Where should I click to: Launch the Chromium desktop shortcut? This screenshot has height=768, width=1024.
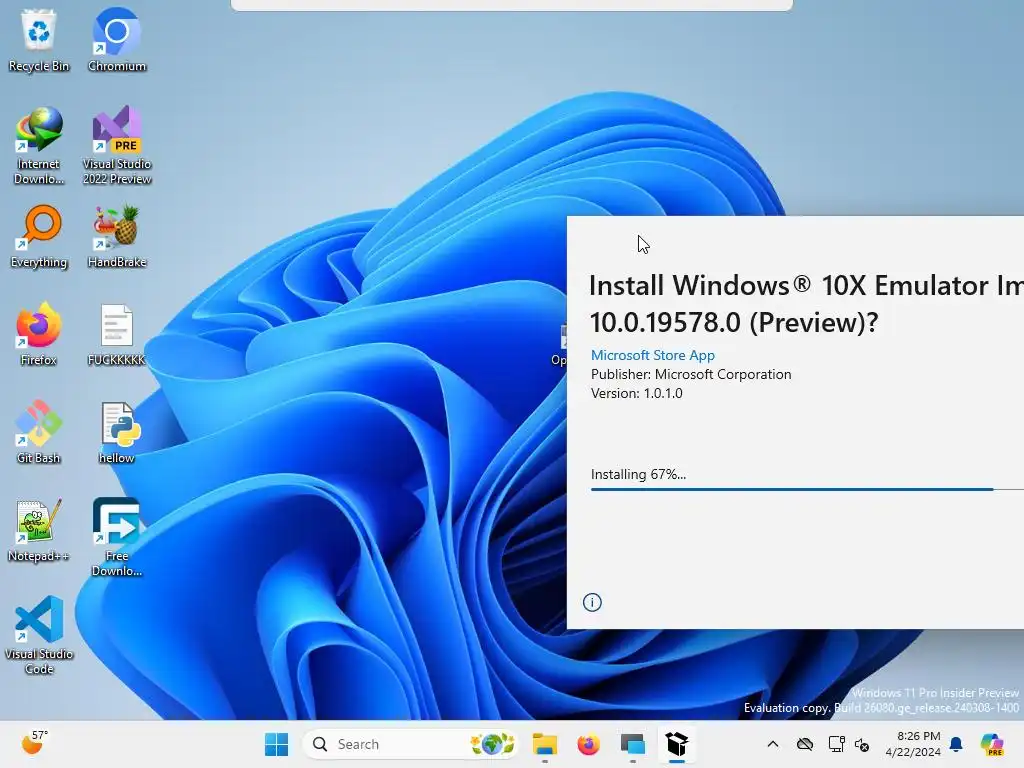[117, 40]
